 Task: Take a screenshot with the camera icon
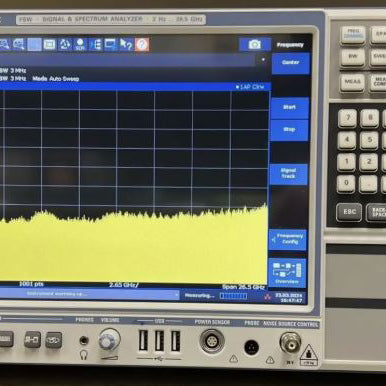(255, 44)
